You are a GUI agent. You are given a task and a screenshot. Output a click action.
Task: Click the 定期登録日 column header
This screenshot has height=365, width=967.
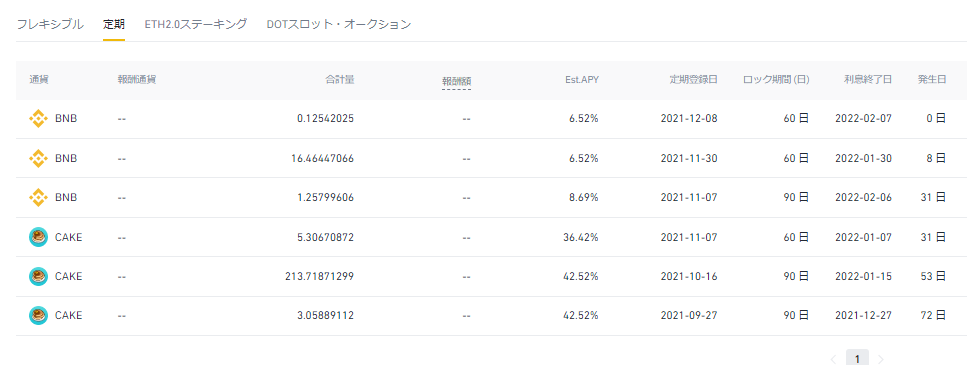(694, 80)
